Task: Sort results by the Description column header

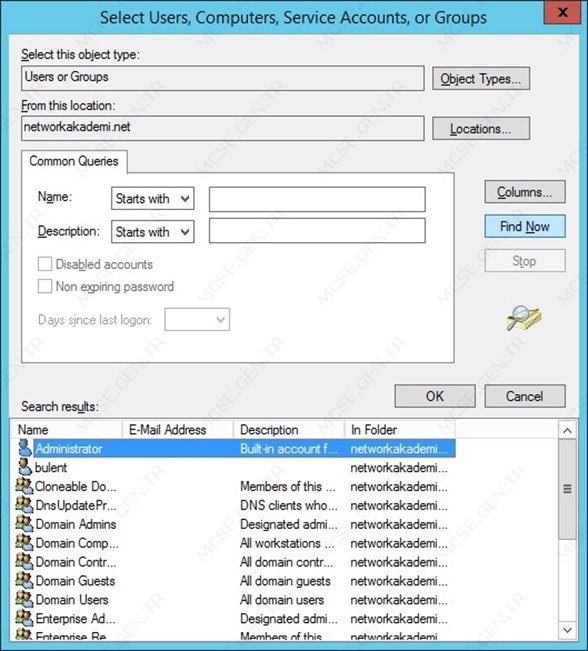Action: (289, 430)
